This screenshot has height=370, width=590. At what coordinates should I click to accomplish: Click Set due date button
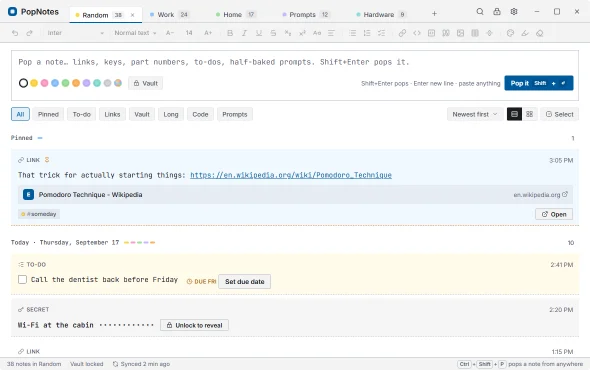[245, 282]
